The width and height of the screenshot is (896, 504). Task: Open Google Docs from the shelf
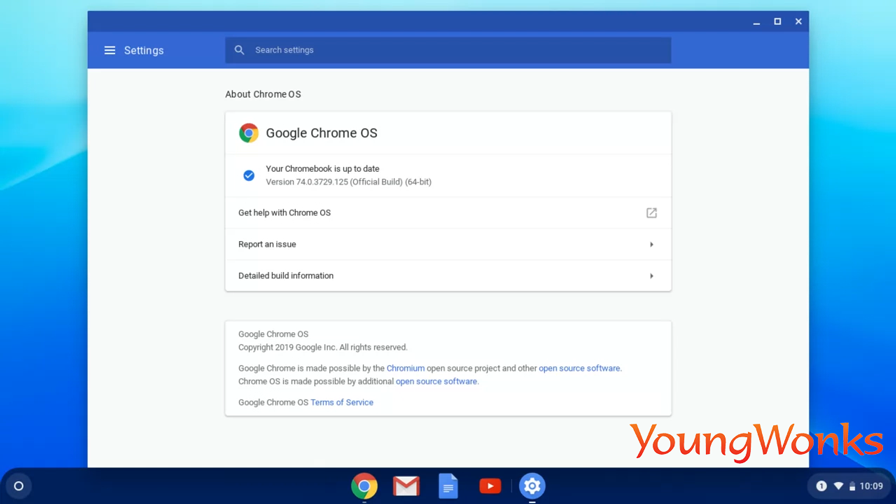tap(448, 486)
